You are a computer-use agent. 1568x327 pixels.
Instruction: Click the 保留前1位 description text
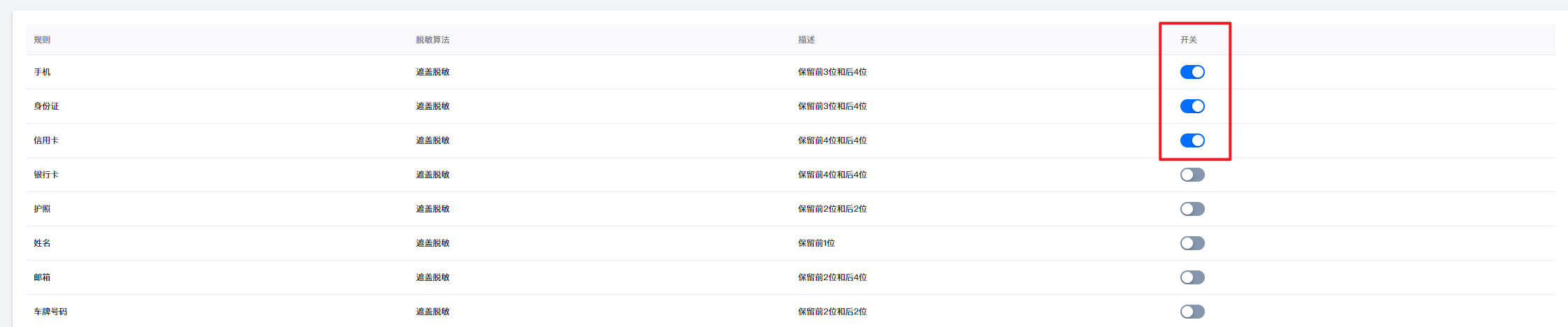coord(816,243)
